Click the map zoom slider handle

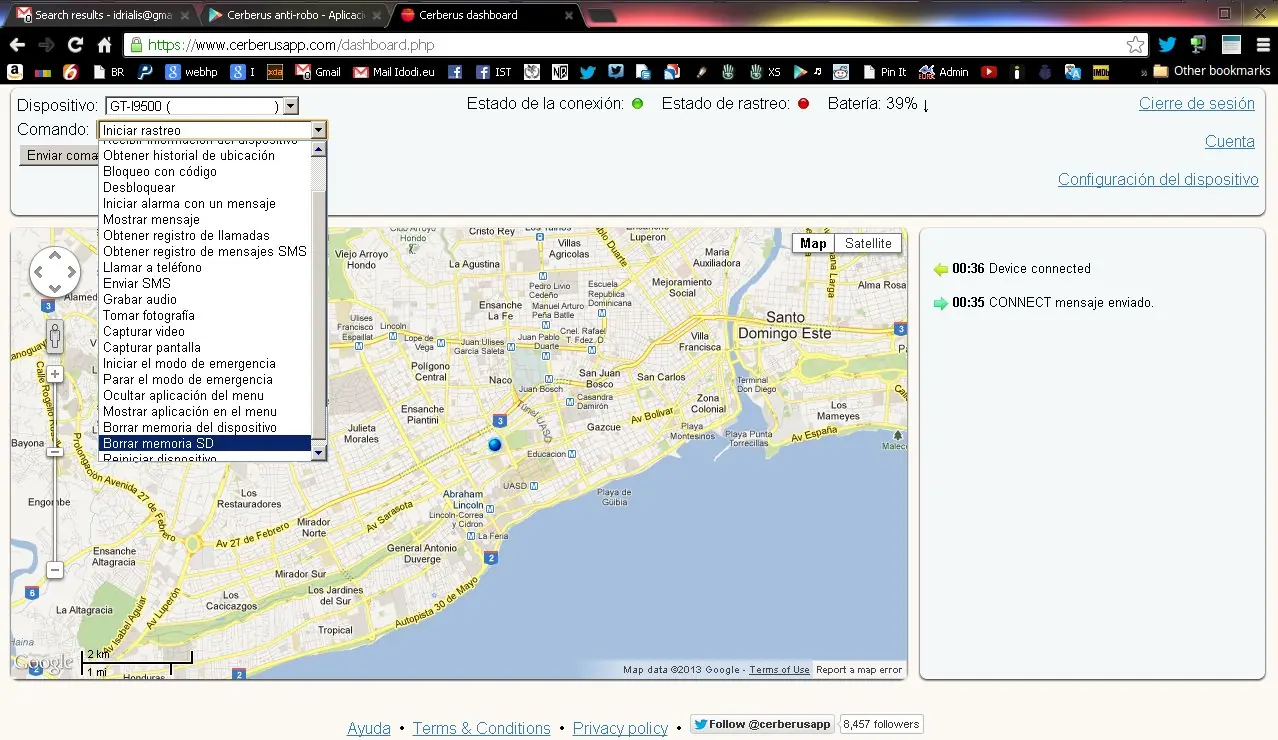point(55,452)
